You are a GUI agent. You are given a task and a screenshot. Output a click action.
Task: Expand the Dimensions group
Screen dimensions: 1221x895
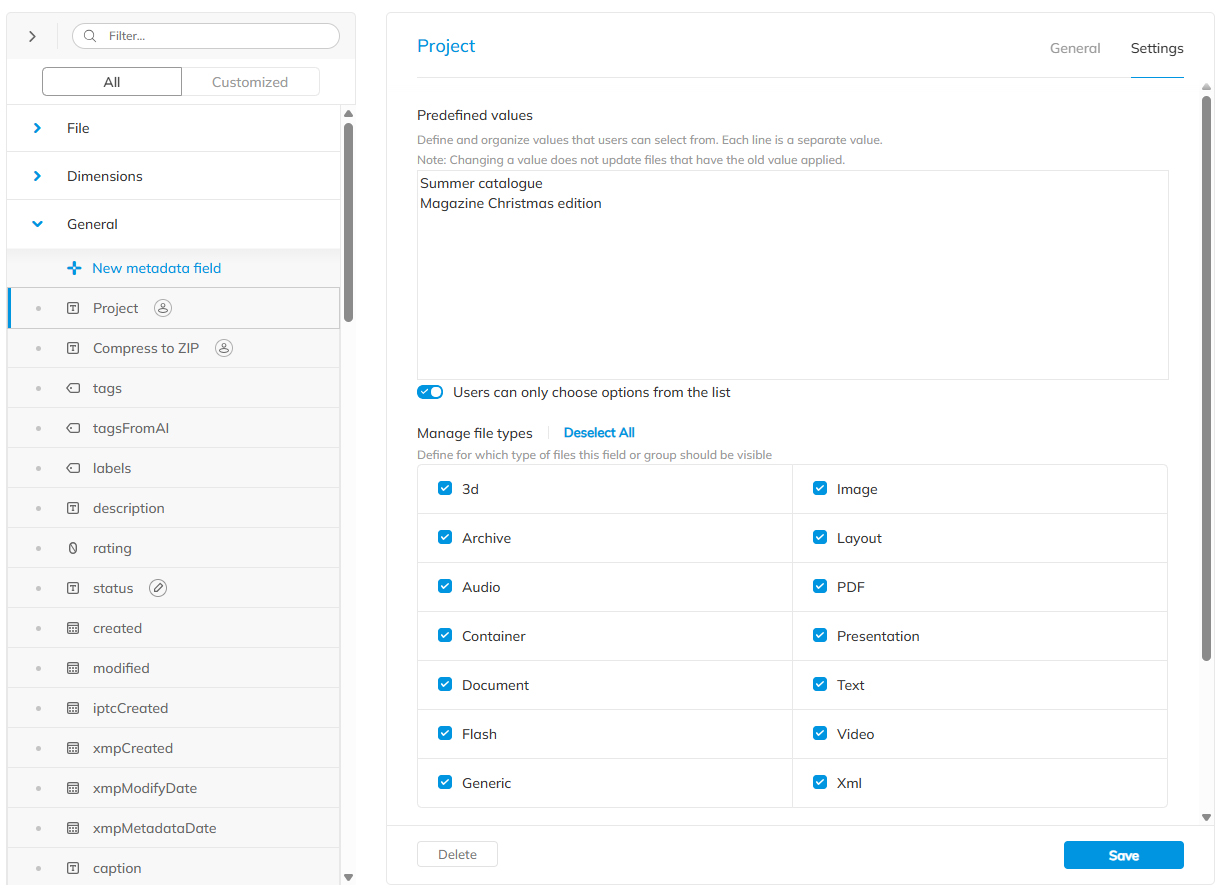point(39,176)
